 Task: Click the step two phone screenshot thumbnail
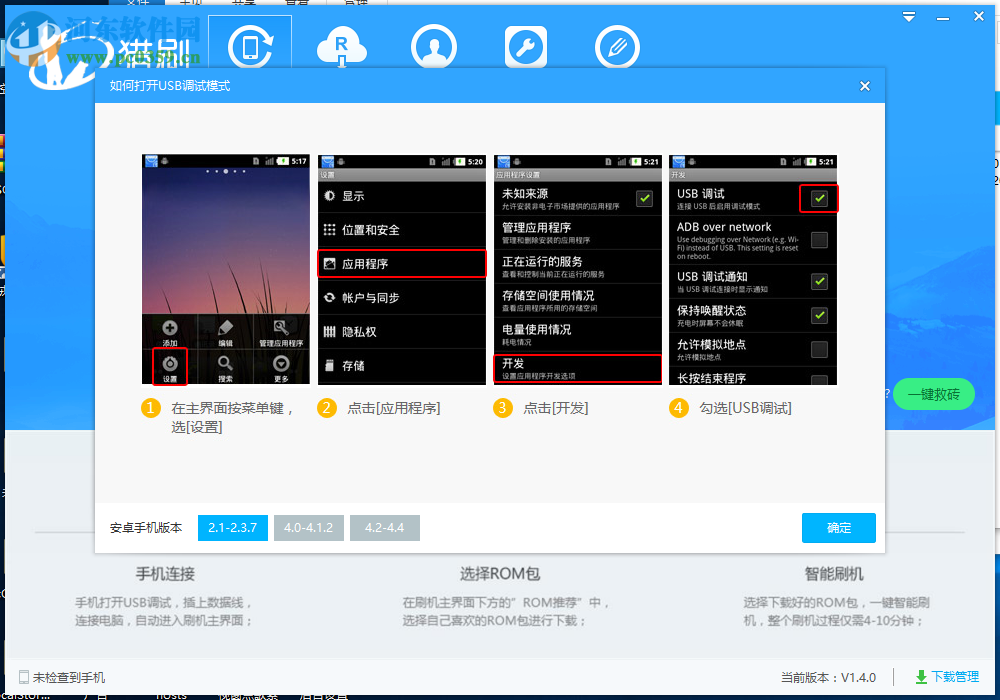401,270
